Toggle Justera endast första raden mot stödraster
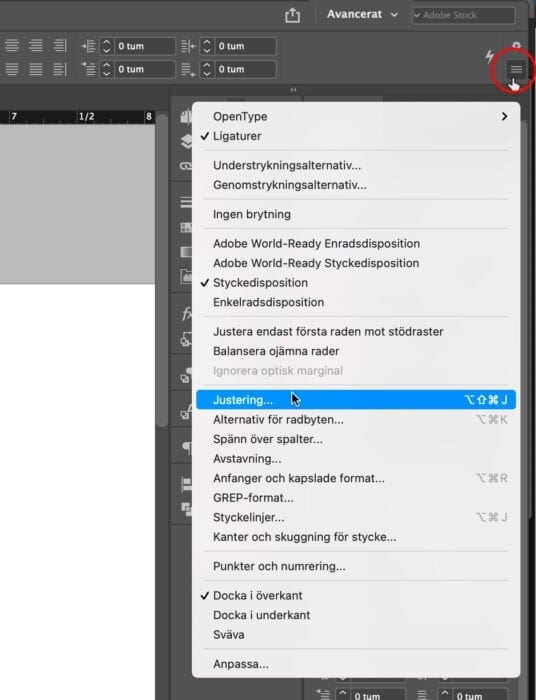536x700 pixels. 356,332
